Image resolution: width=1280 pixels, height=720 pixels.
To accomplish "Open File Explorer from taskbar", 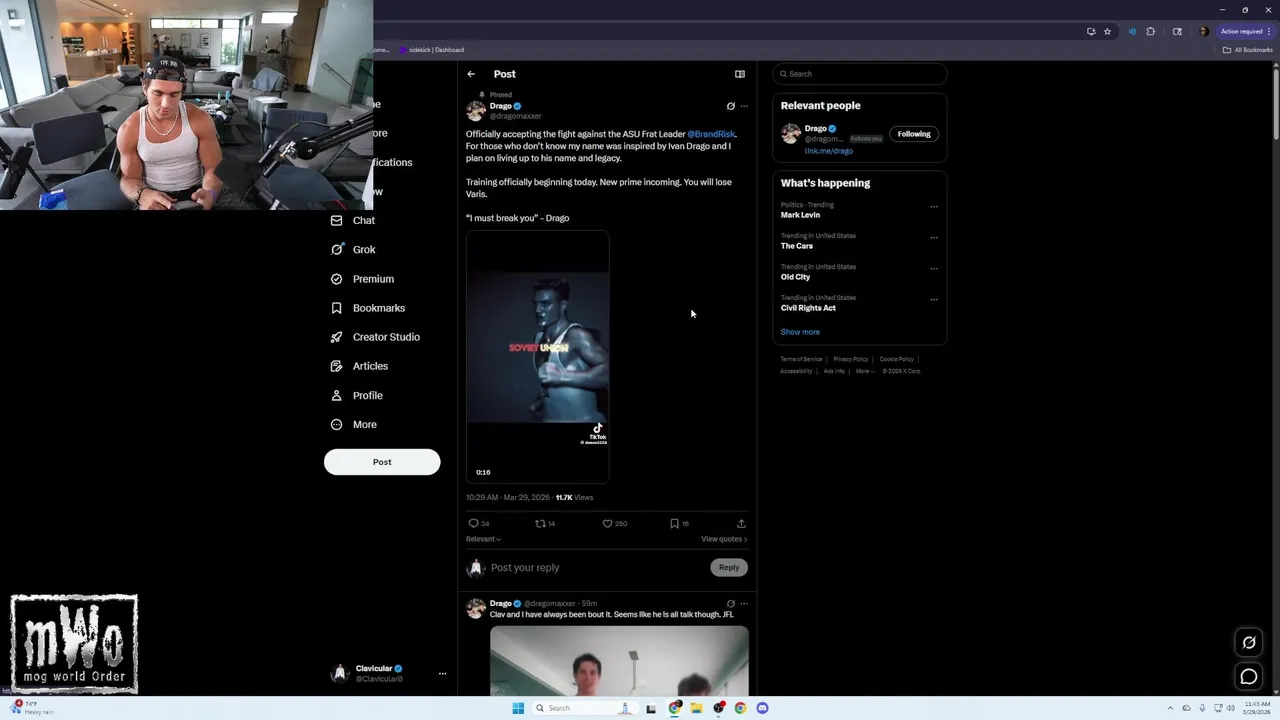I will [696, 708].
